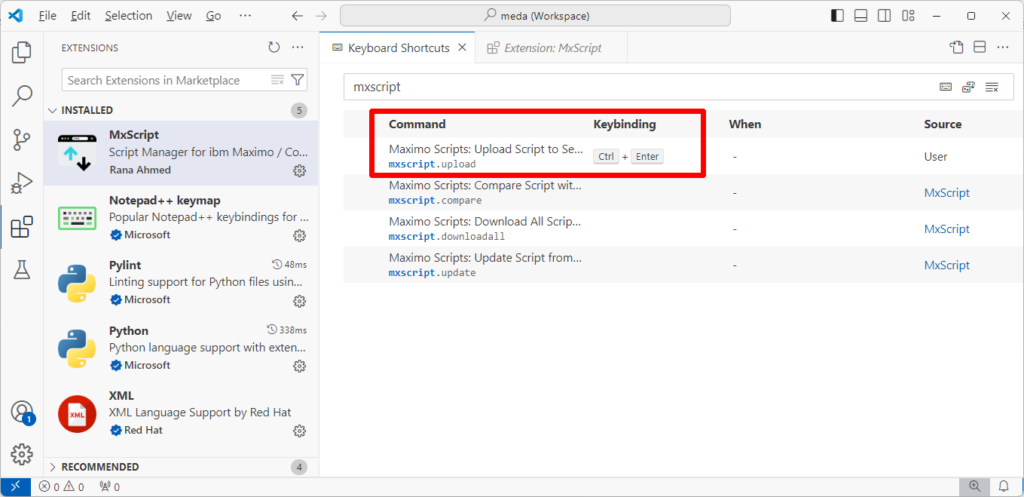1024x497 pixels.
Task: Click the meda (Workspace) command center
Action: coord(536,16)
